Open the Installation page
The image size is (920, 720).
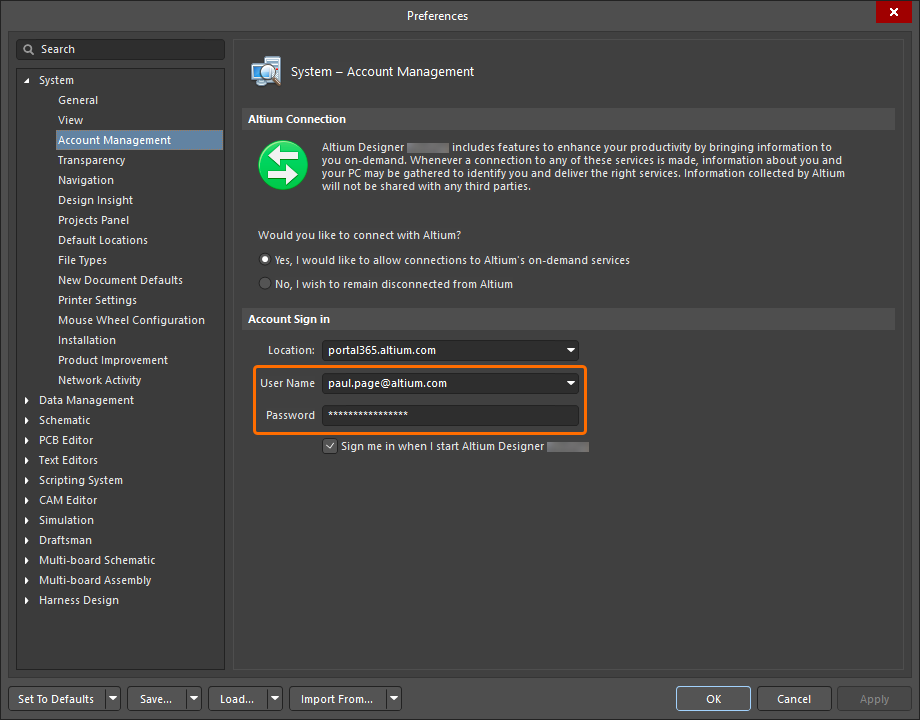[x=87, y=340]
